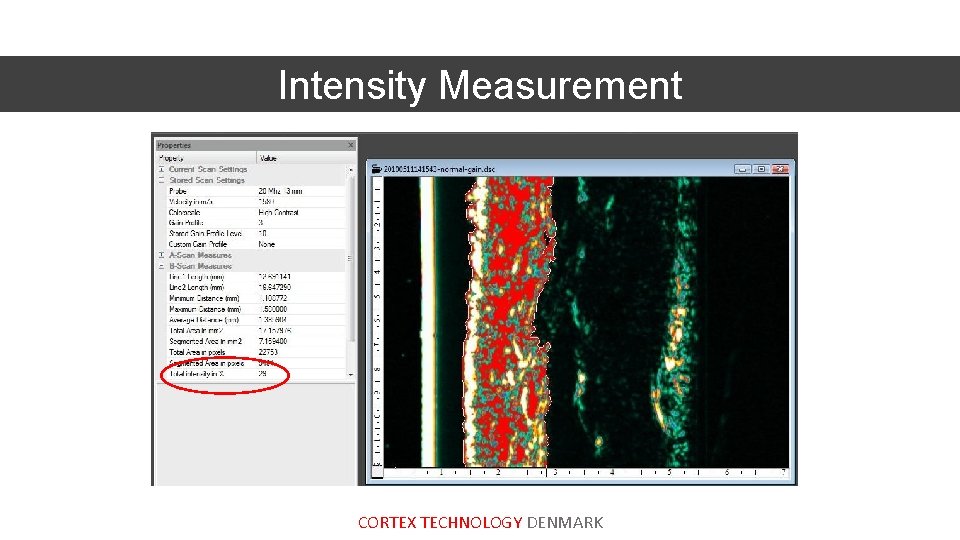Close the normal-gain.dsc scan window
Viewport: 960px width, 540px height.
(780, 169)
